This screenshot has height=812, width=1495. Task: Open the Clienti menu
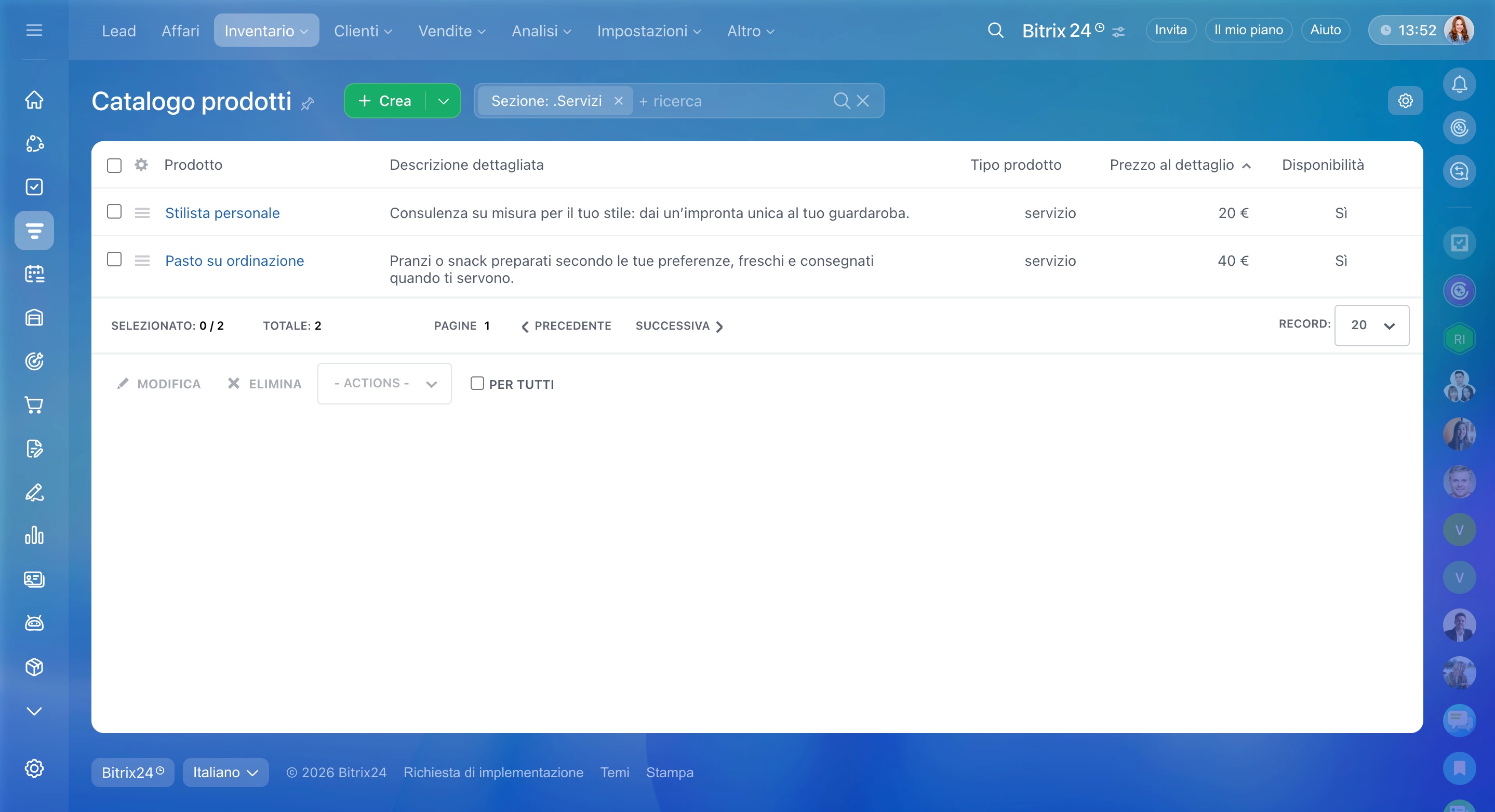[363, 31]
